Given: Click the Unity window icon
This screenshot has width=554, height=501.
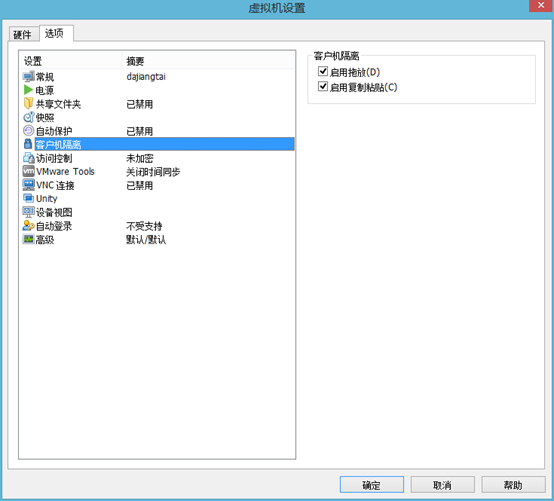Looking at the screenshot, I should coord(28,199).
